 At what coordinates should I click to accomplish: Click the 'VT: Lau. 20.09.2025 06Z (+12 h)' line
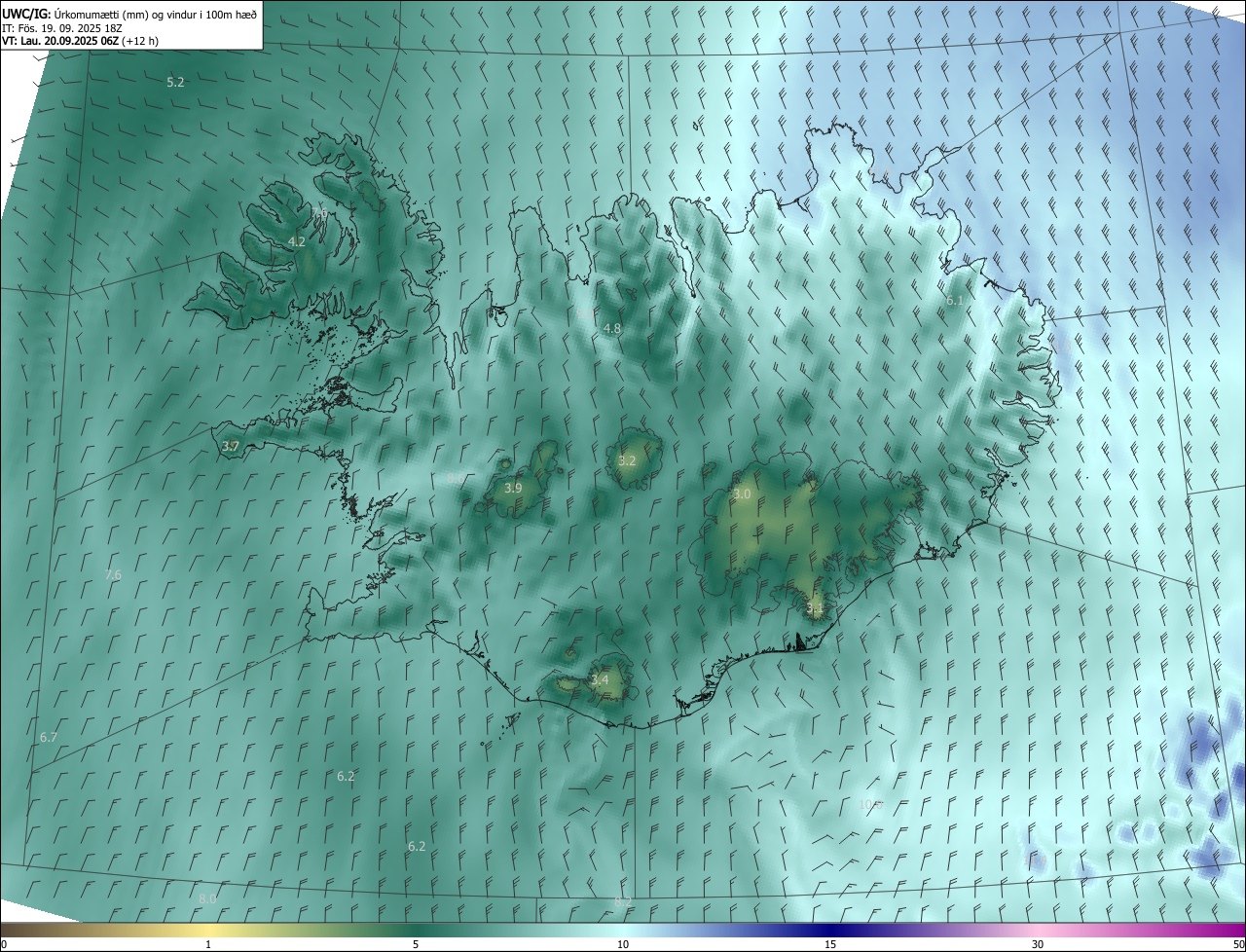pos(81,41)
